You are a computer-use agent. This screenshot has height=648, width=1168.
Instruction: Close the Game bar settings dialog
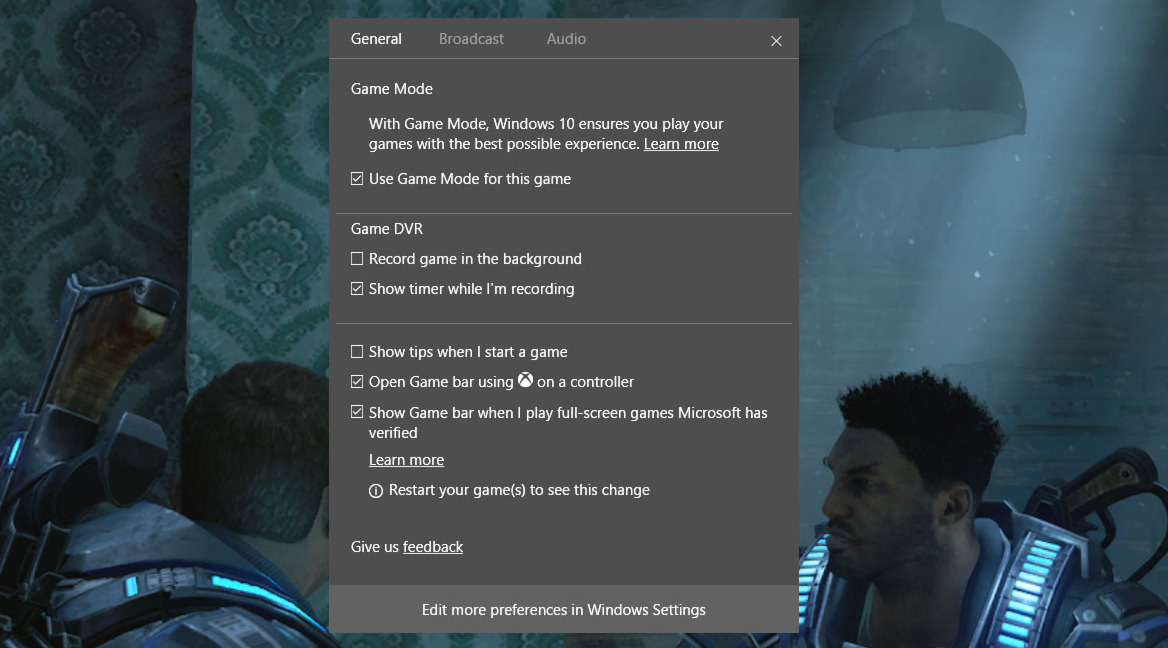coord(776,41)
